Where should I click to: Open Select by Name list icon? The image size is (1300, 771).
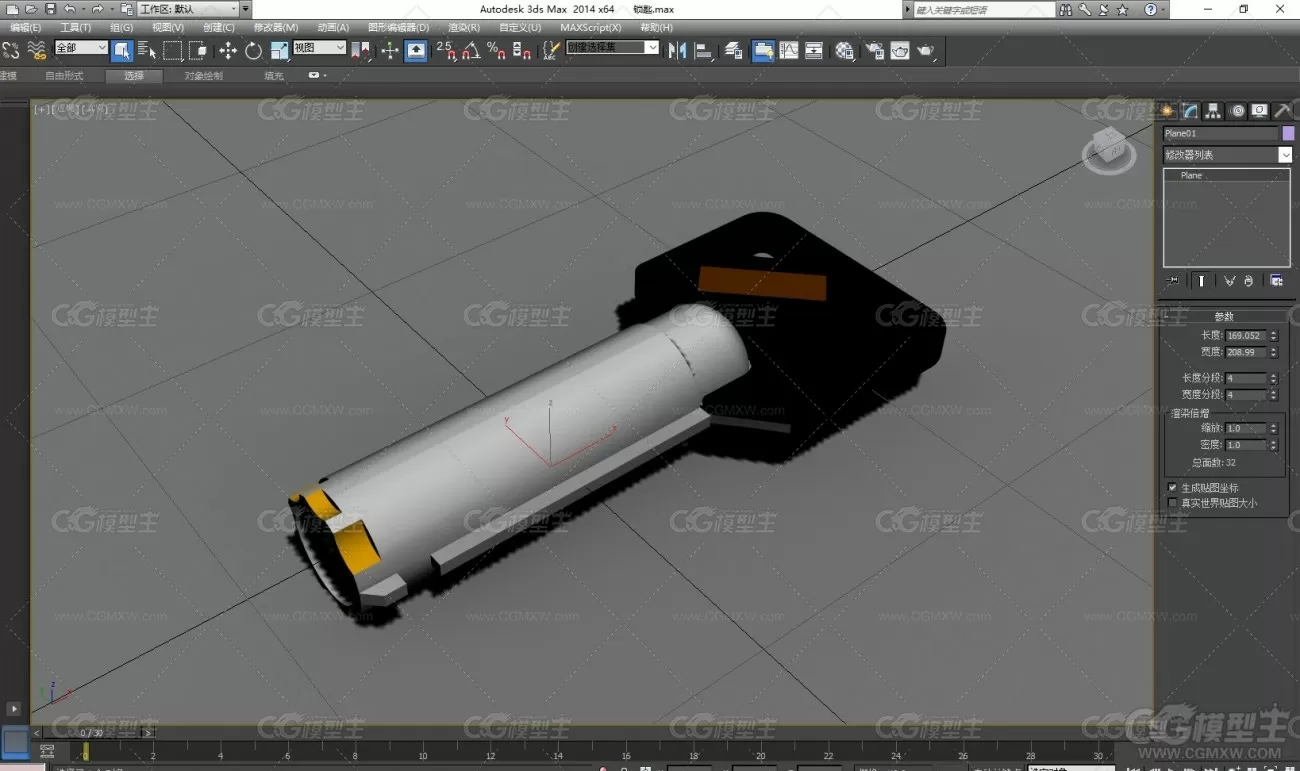[x=147, y=50]
